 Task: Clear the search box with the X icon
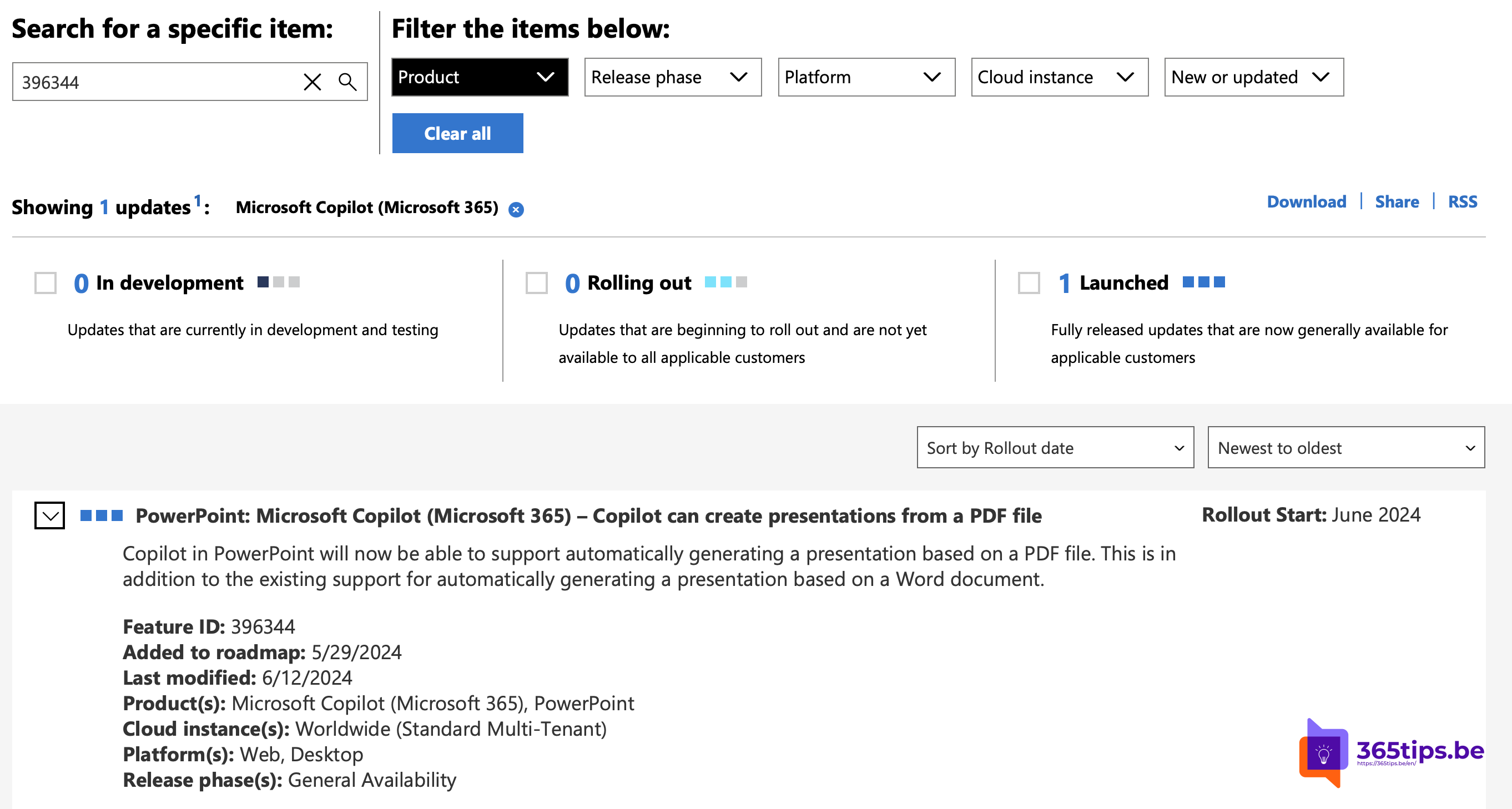tap(313, 82)
